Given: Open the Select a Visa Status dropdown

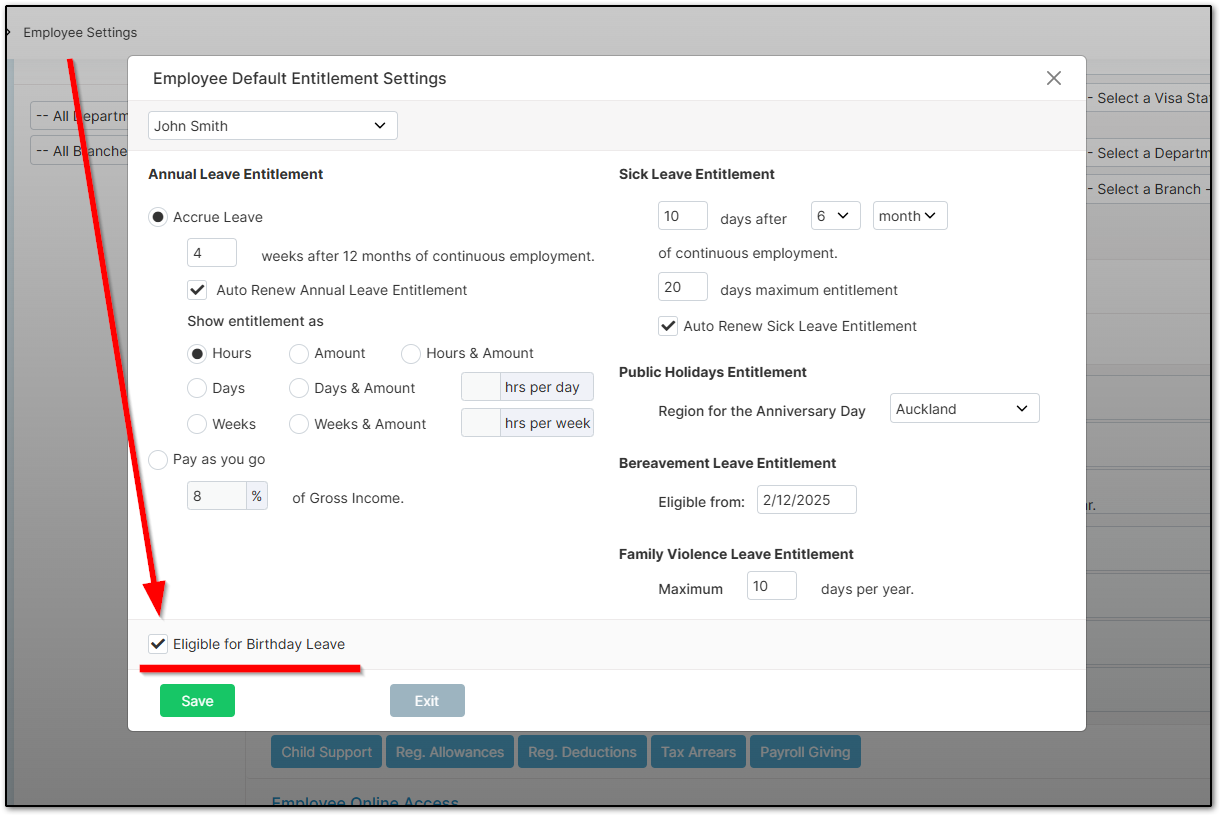Looking at the screenshot, I should coord(1148,98).
